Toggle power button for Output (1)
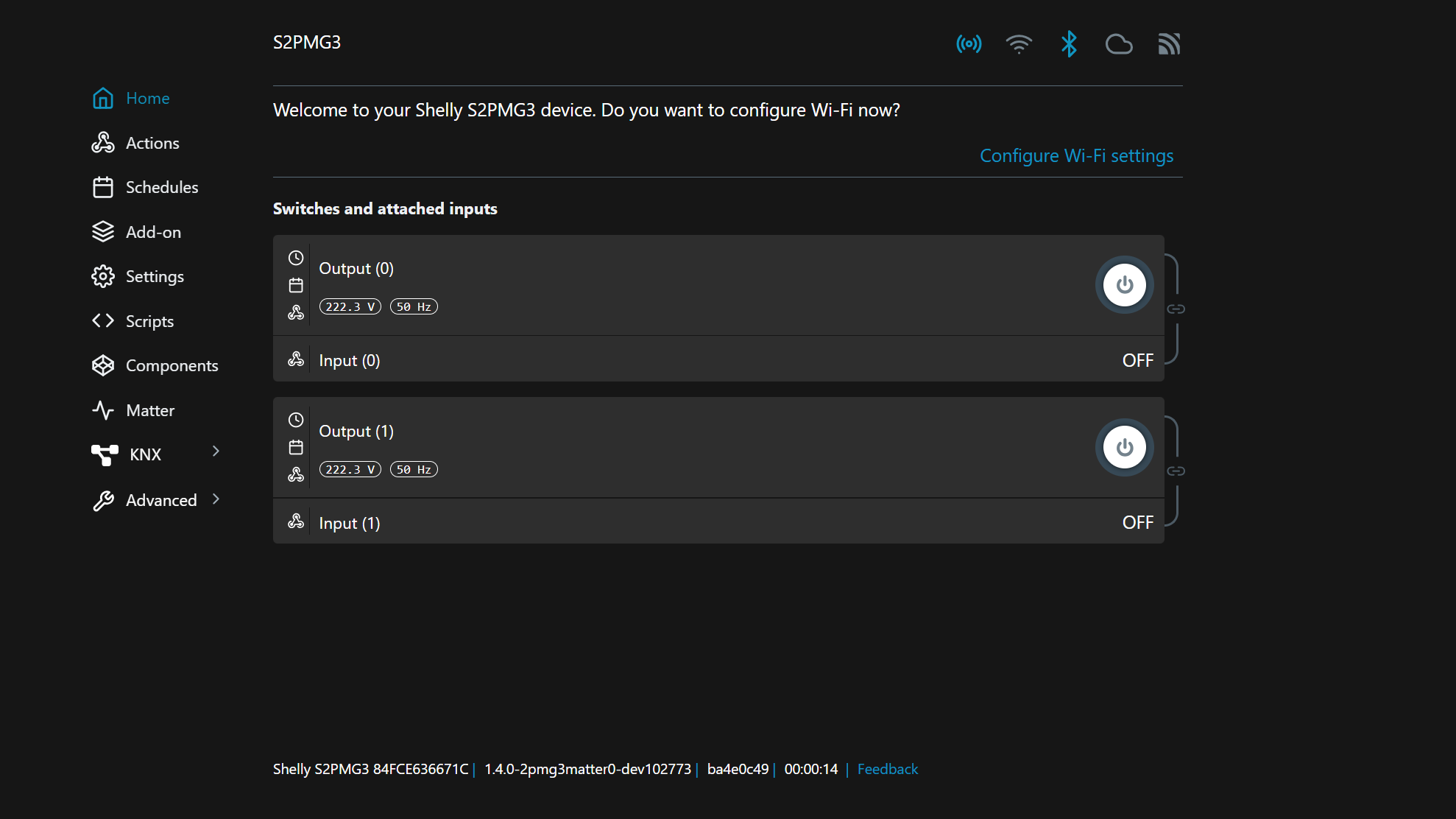The image size is (1456, 819). [x=1124, y=447]
